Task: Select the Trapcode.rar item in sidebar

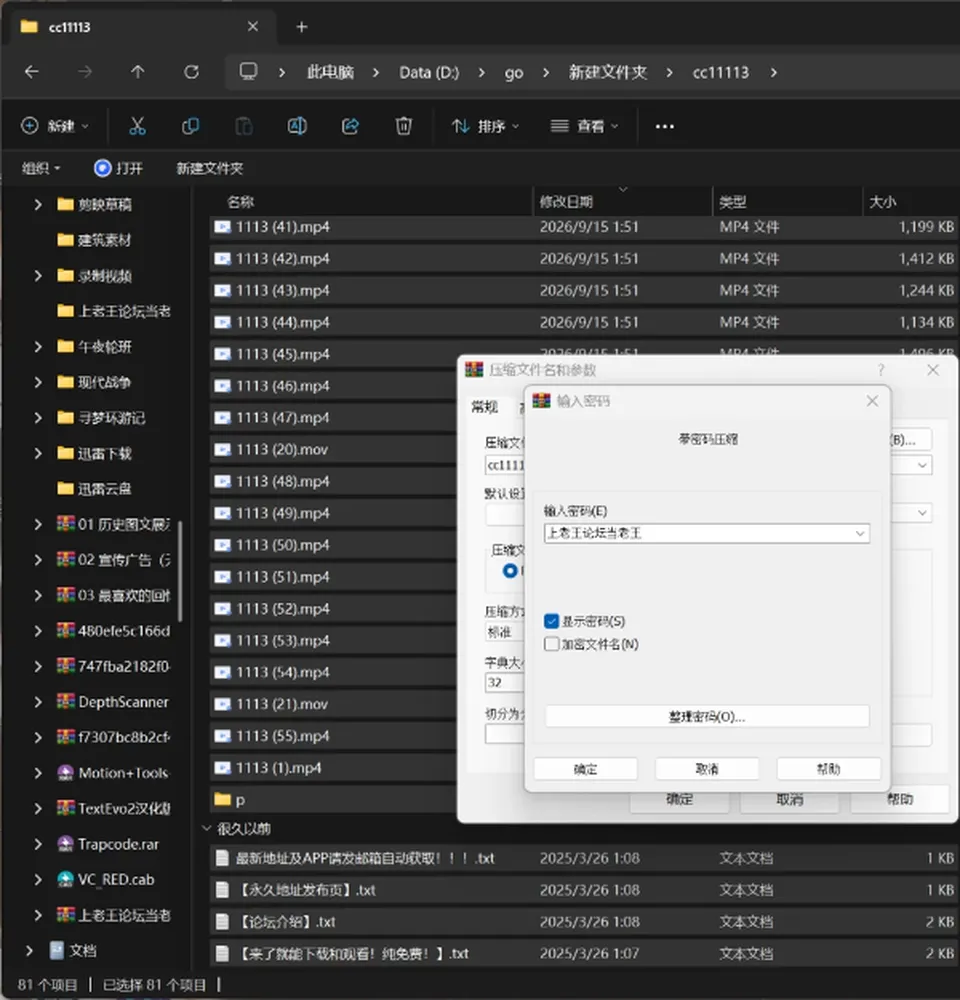Action: click(x=118, y=844)
